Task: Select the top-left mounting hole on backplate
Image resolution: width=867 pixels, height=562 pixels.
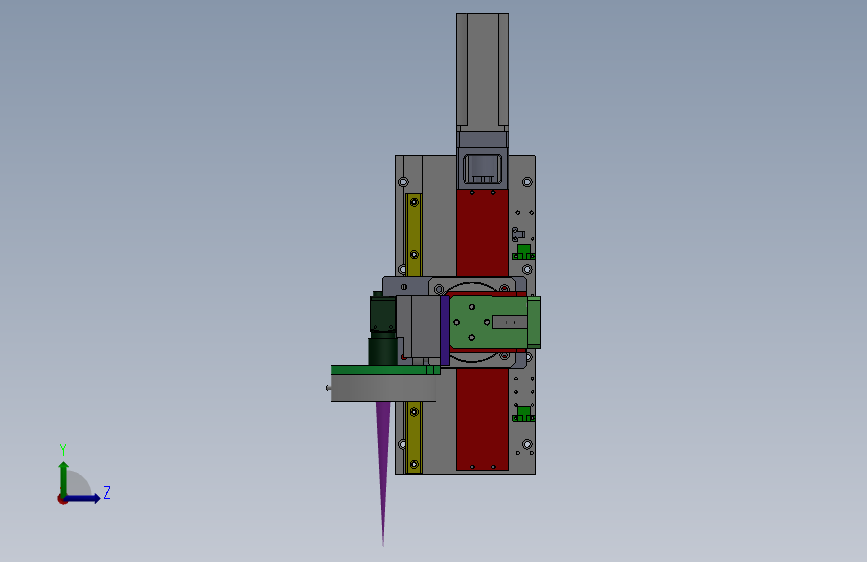Action: click(403, 181)
